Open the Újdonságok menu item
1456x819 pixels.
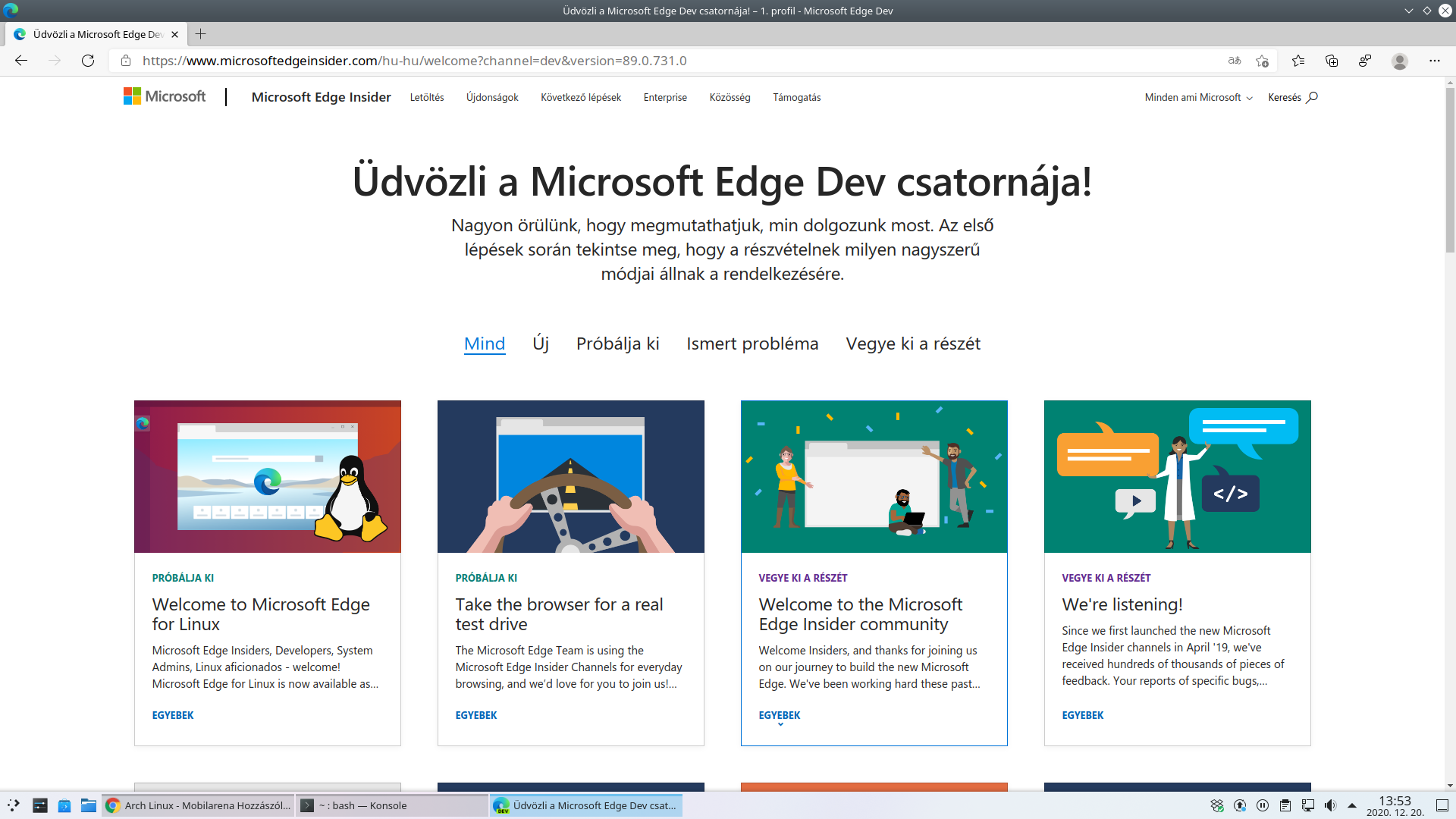point(492,97)
